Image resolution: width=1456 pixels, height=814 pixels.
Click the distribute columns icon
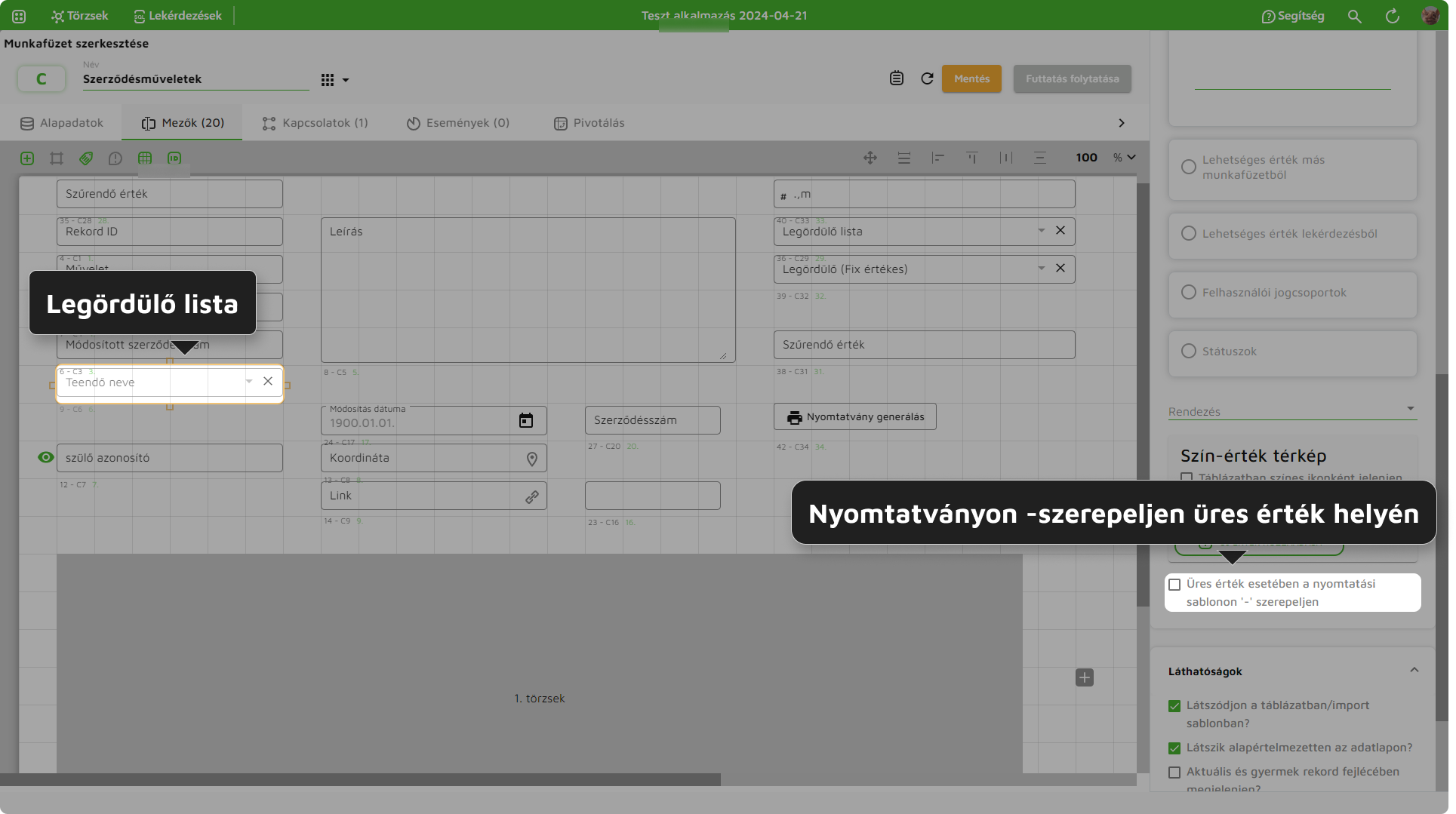point(1006,158)
